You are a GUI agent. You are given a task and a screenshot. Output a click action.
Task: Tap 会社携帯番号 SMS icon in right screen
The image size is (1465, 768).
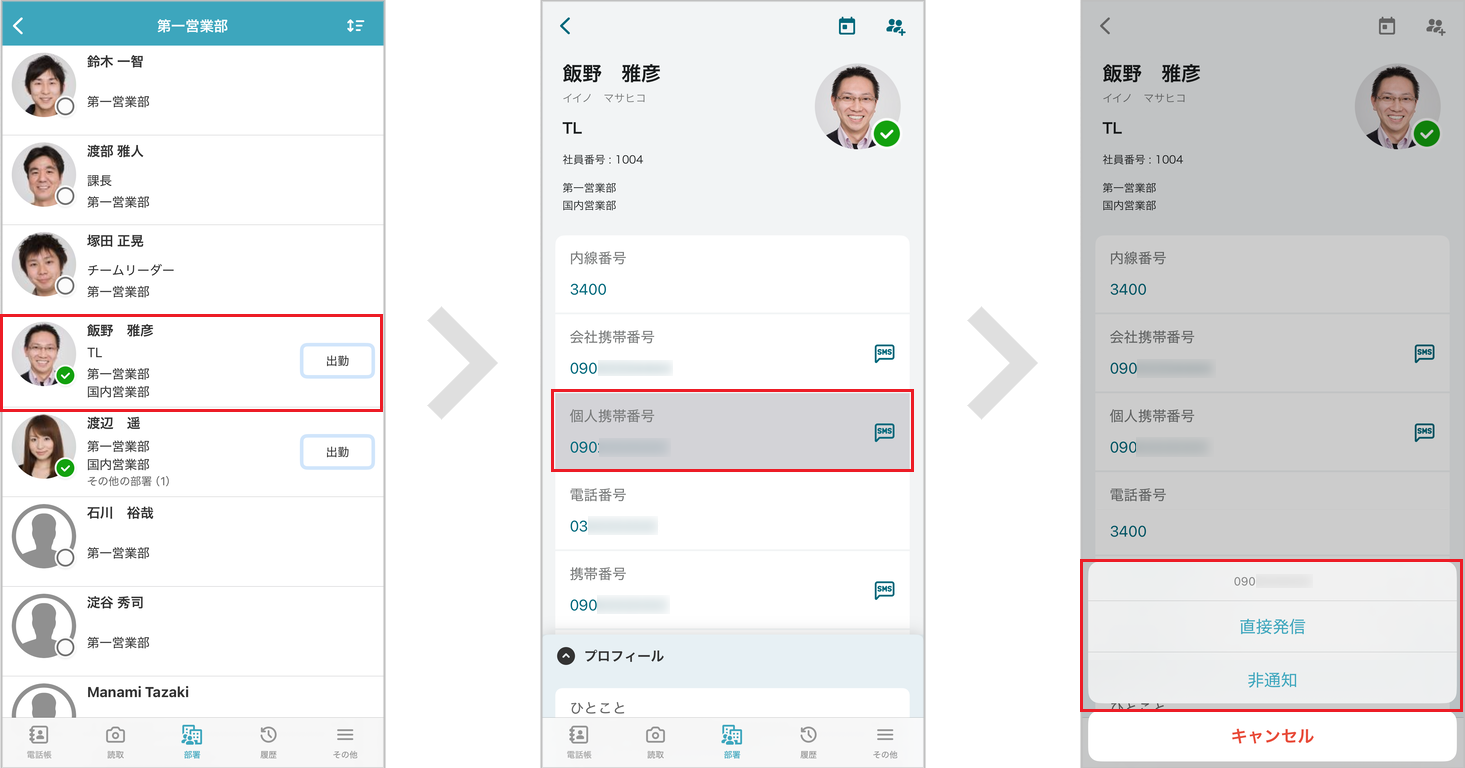click(x=1424, y=353)
